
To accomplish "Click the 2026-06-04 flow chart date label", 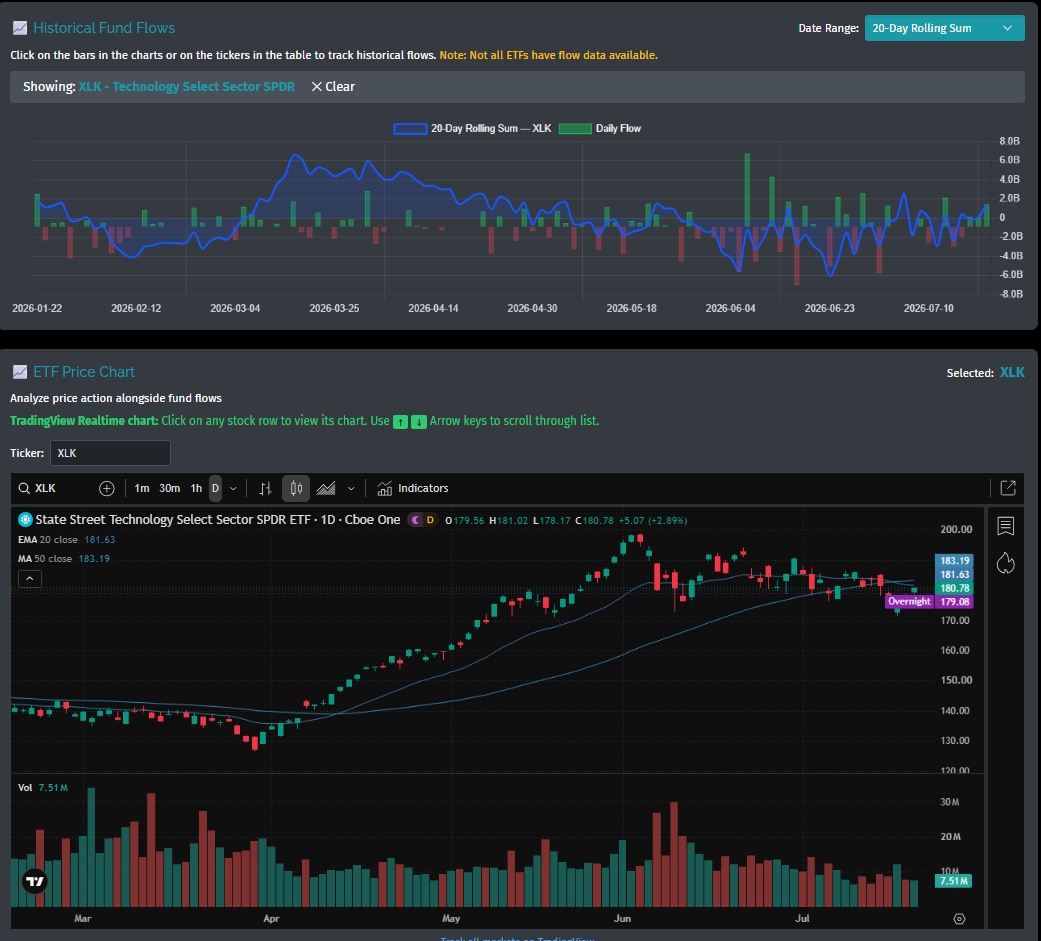I will tap(730, 308).
